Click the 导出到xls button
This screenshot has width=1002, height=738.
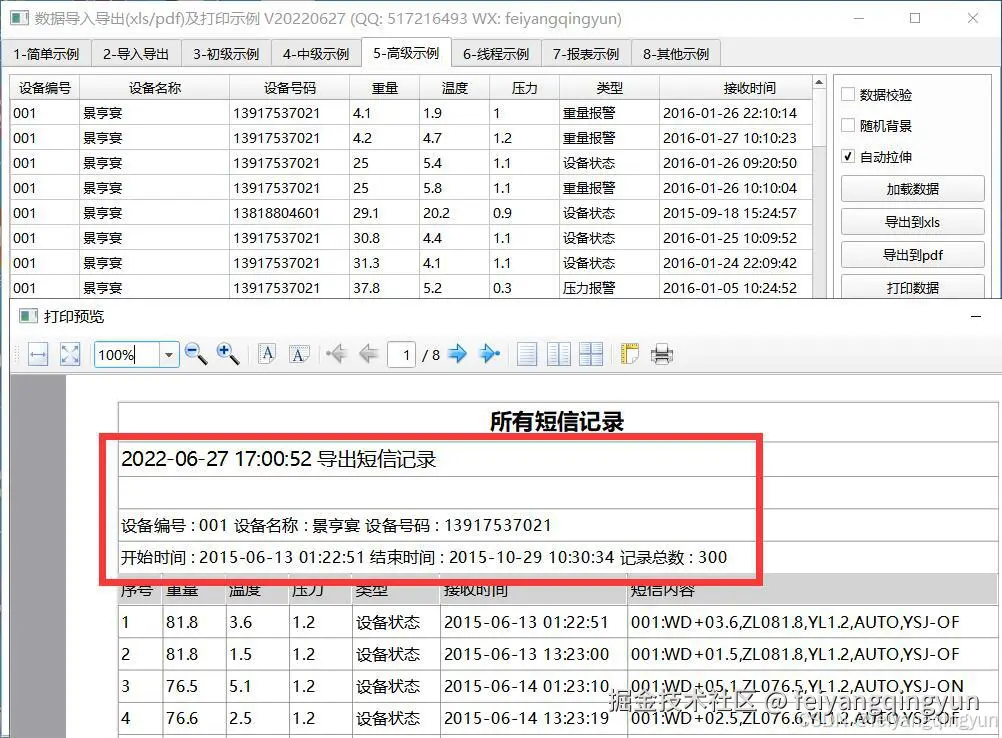pyautogui.click(x=913, y=222)
